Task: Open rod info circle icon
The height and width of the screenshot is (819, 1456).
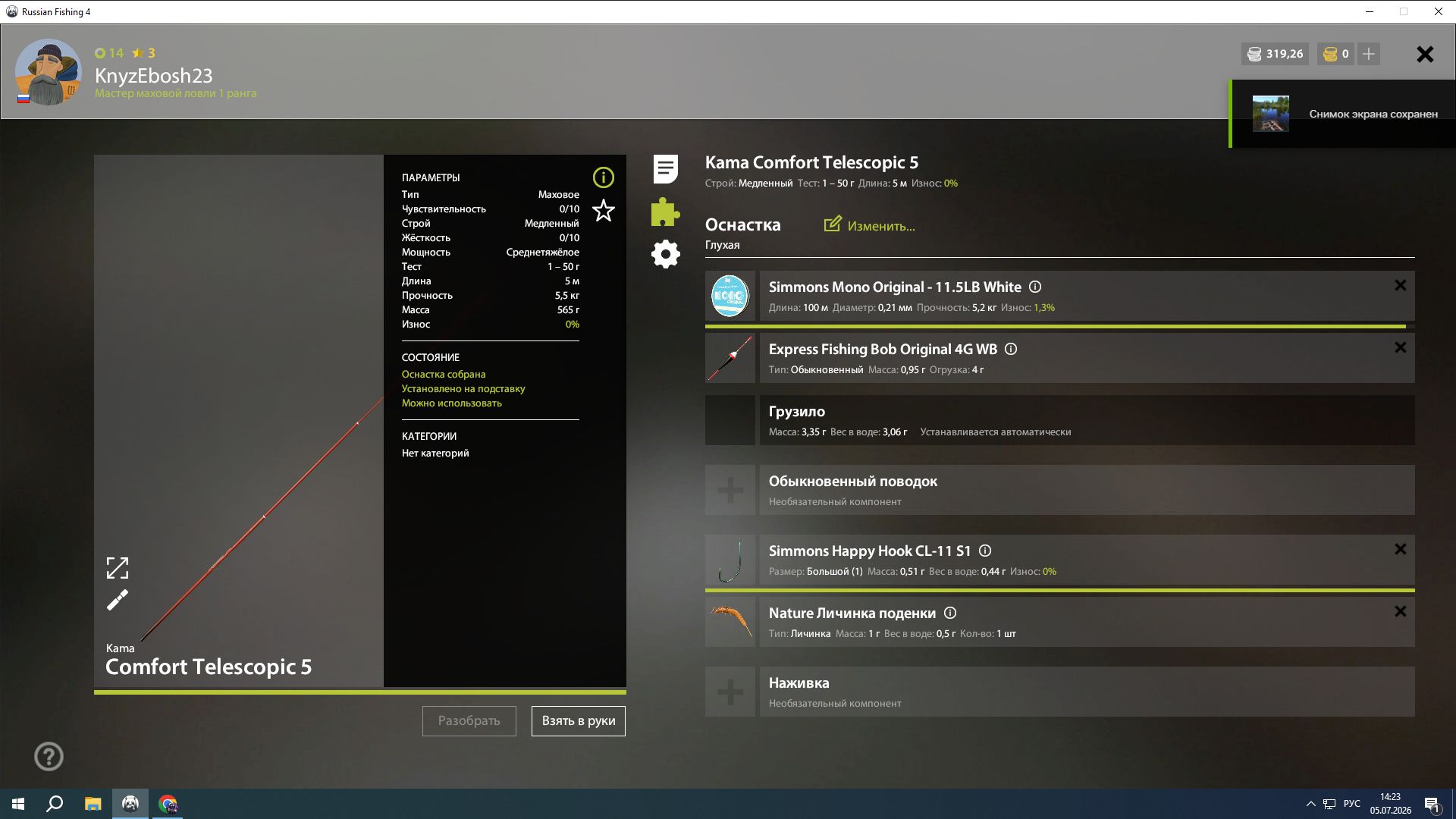Action: [603, 177]
